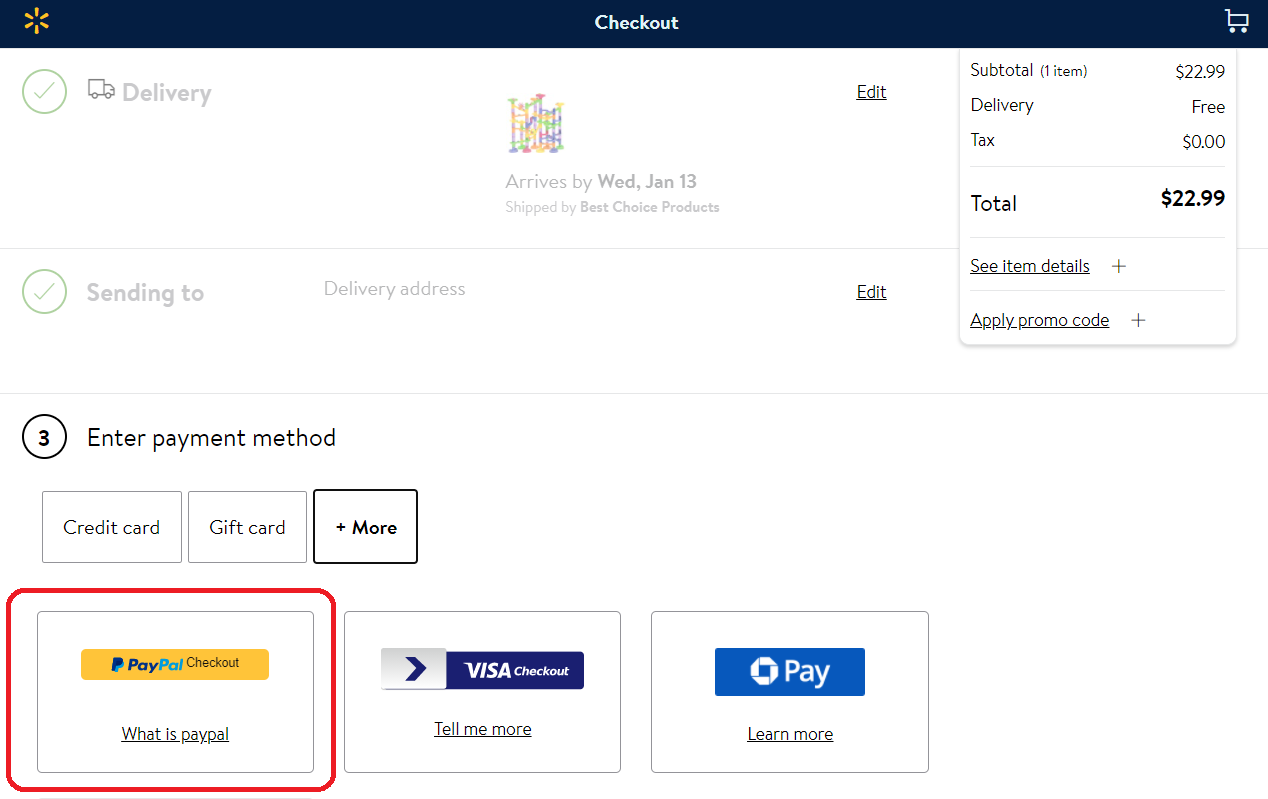Click the plus icon beside Apply promo code
This screenshot has width=1268, height=799.
pos(1138,320)
